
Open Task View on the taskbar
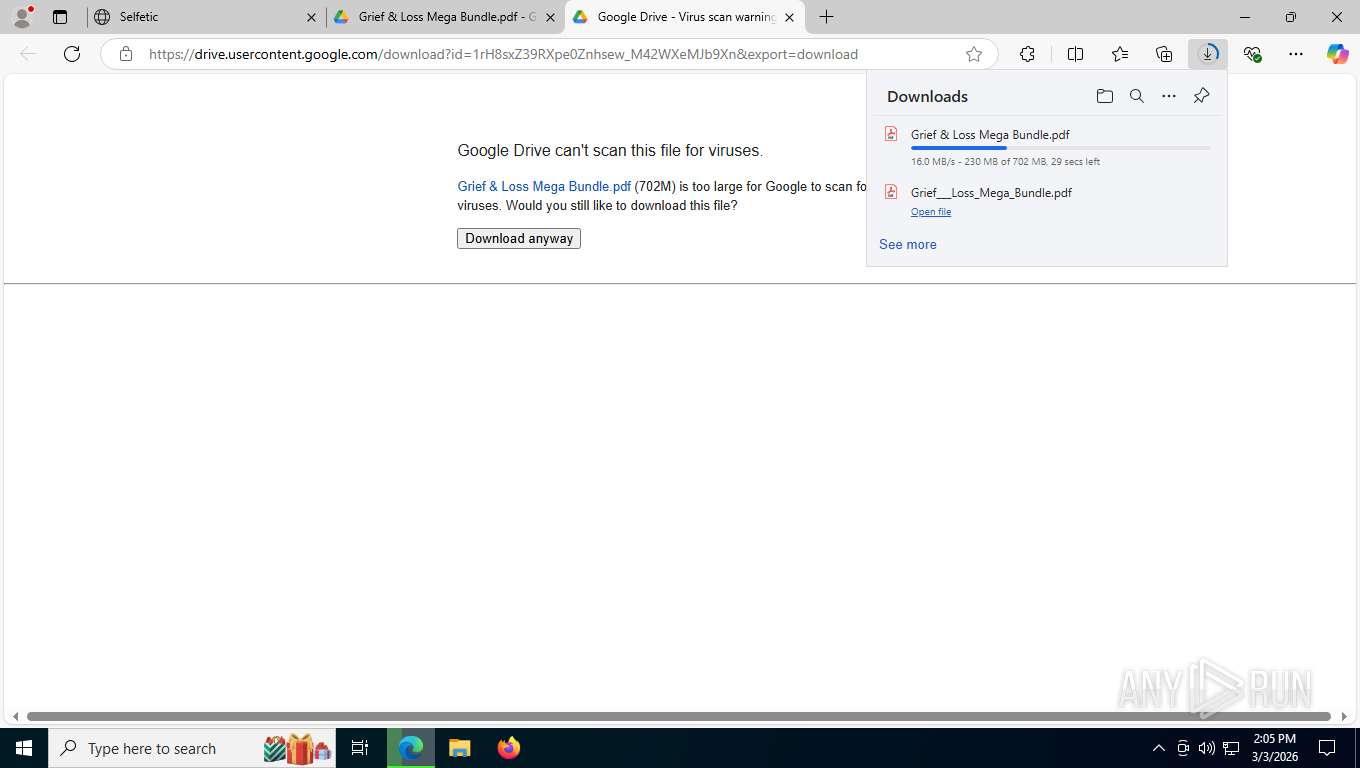pyautogui.click(x=360, y=748)
